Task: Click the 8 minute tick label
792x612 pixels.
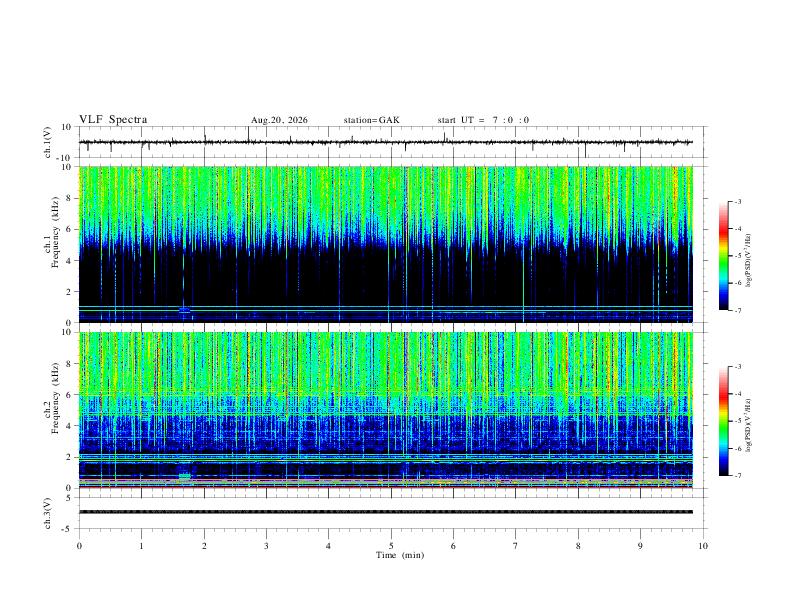Action: tap(578, 546)
